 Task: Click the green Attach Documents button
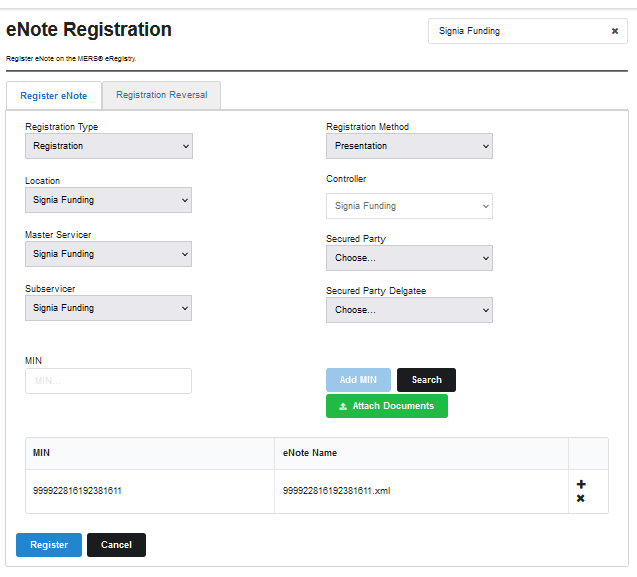point(387,406)
